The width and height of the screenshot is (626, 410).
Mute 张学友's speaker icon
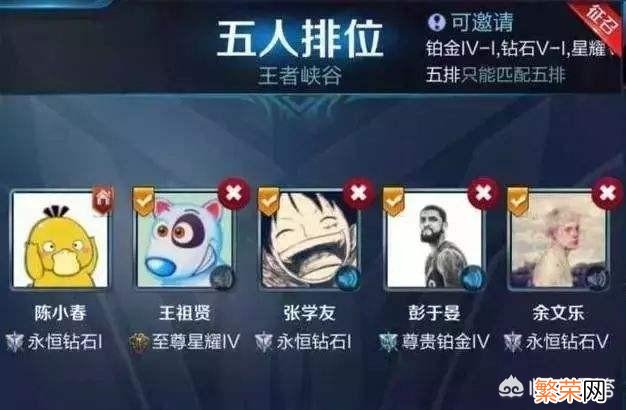(x=348, y=277)
